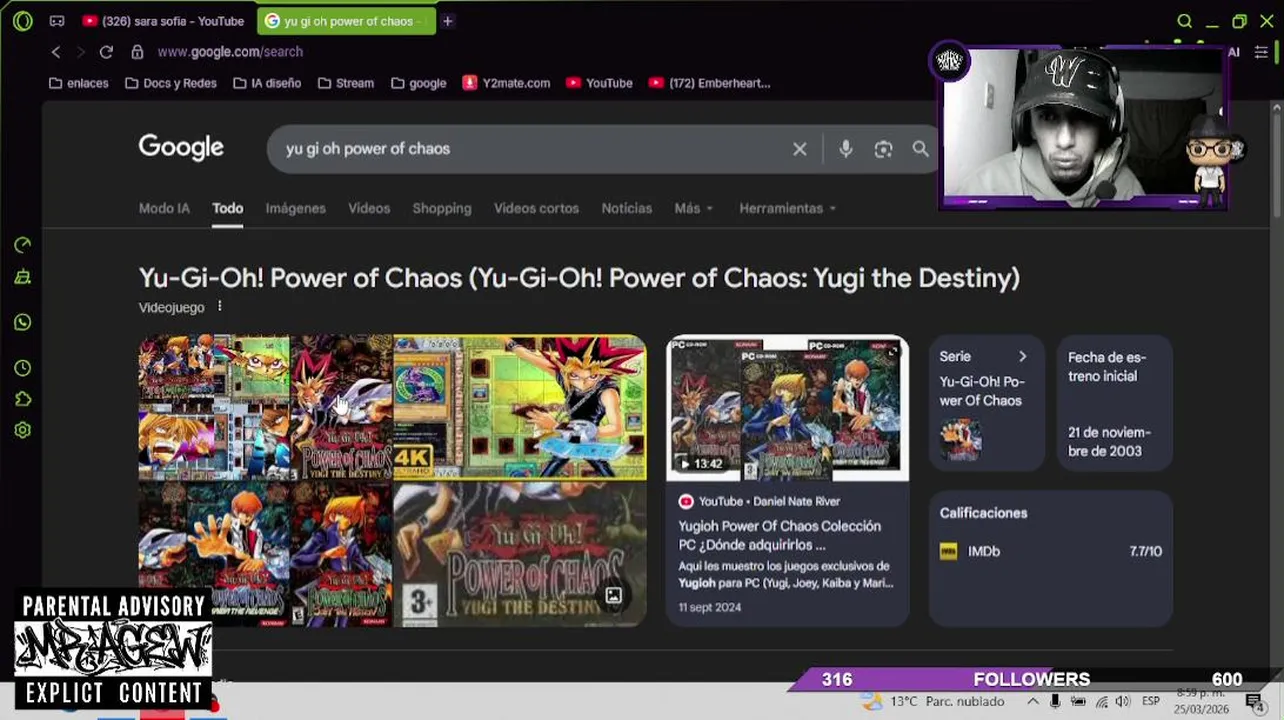
Task: Click the Google logo
Action: point(181,148)
